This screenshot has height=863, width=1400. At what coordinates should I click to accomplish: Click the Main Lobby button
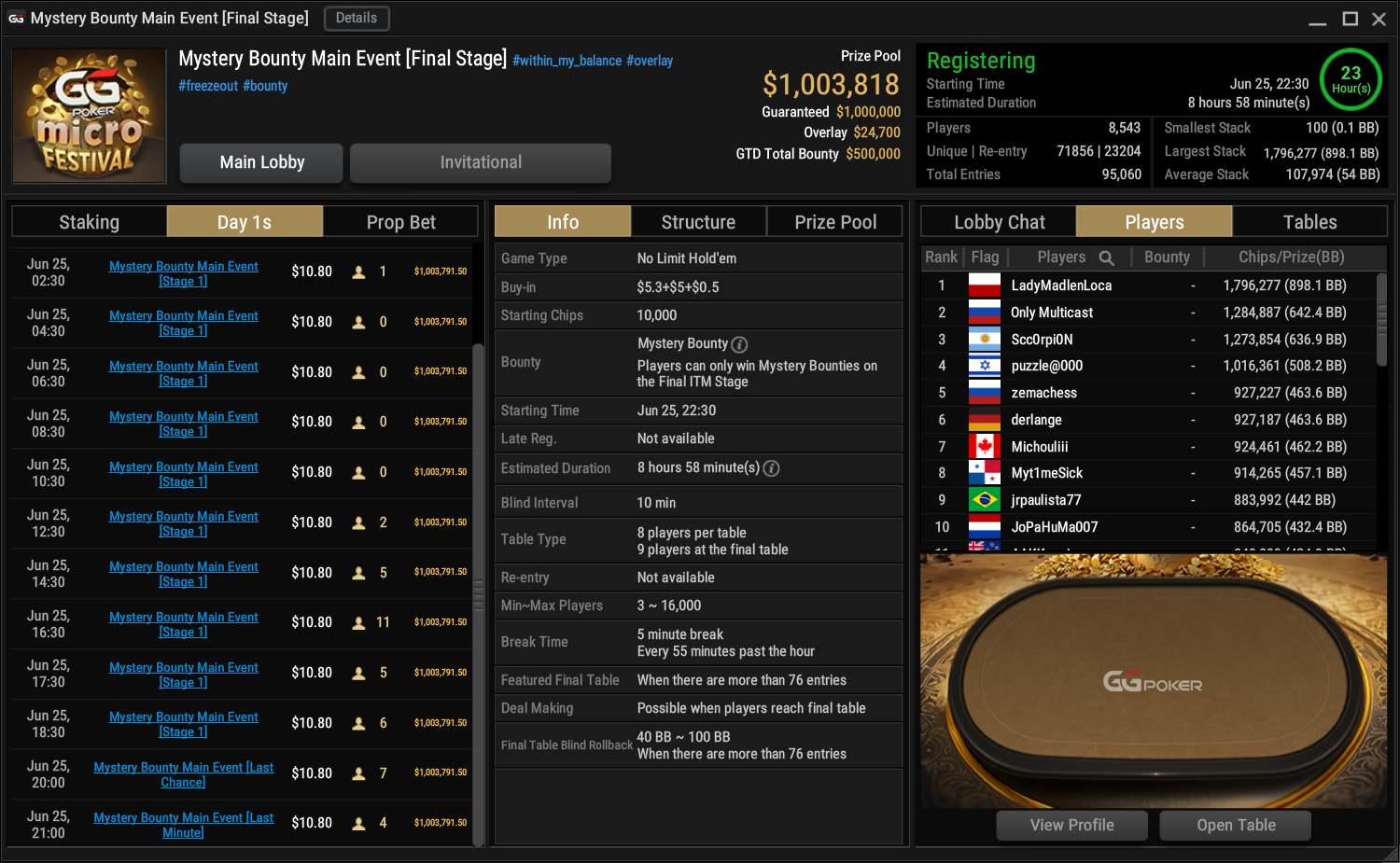[x=261, y=162]
